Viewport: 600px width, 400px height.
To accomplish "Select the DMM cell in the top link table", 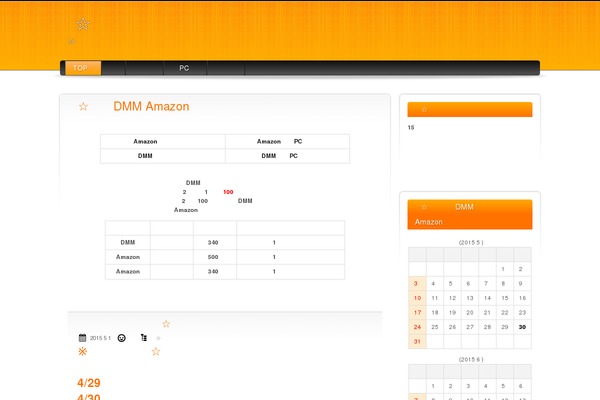I will coord(163,156).
